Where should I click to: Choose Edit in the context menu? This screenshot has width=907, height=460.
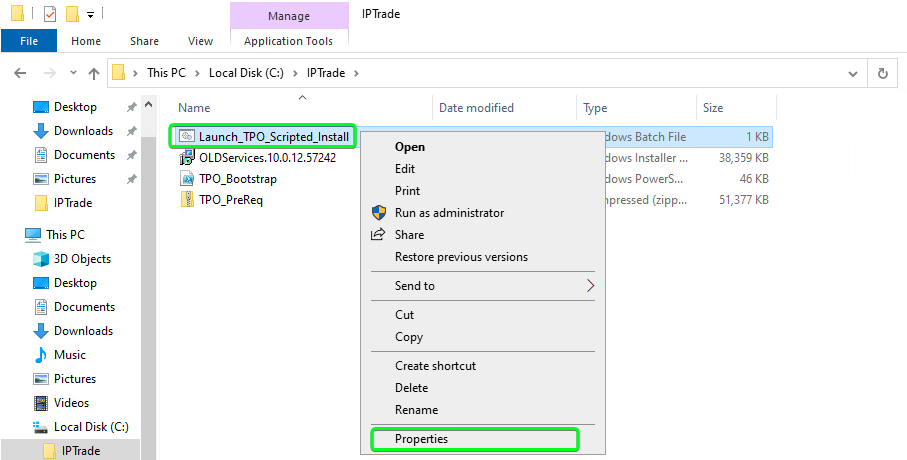405,169
